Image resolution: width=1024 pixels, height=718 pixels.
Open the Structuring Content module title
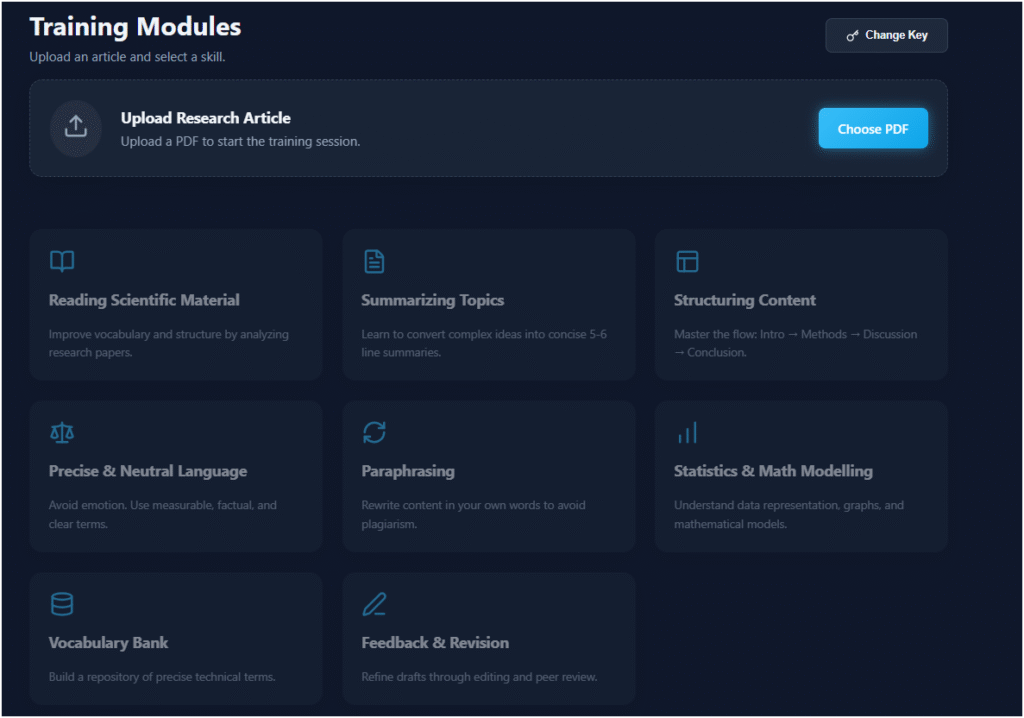pos(744,300)
